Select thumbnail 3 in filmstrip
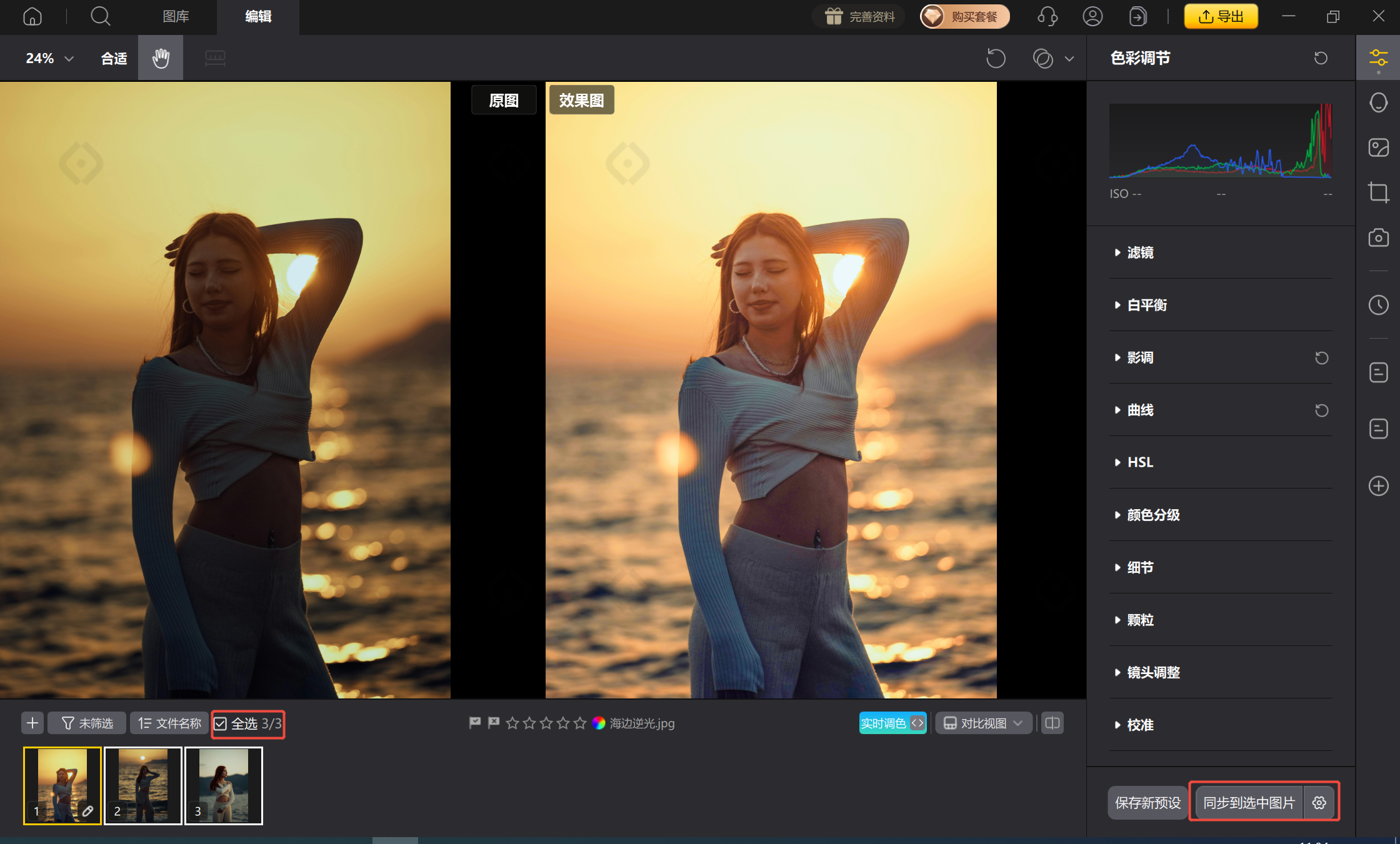The height and width of the screenshot is (844, 1400). pos(224,786)
